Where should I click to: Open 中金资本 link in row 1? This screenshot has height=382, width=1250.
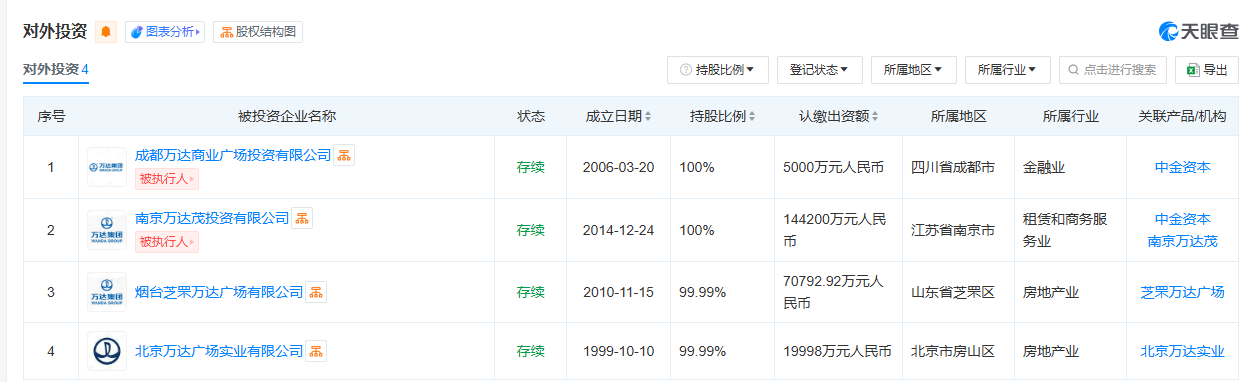click(x=1182, y=167)
